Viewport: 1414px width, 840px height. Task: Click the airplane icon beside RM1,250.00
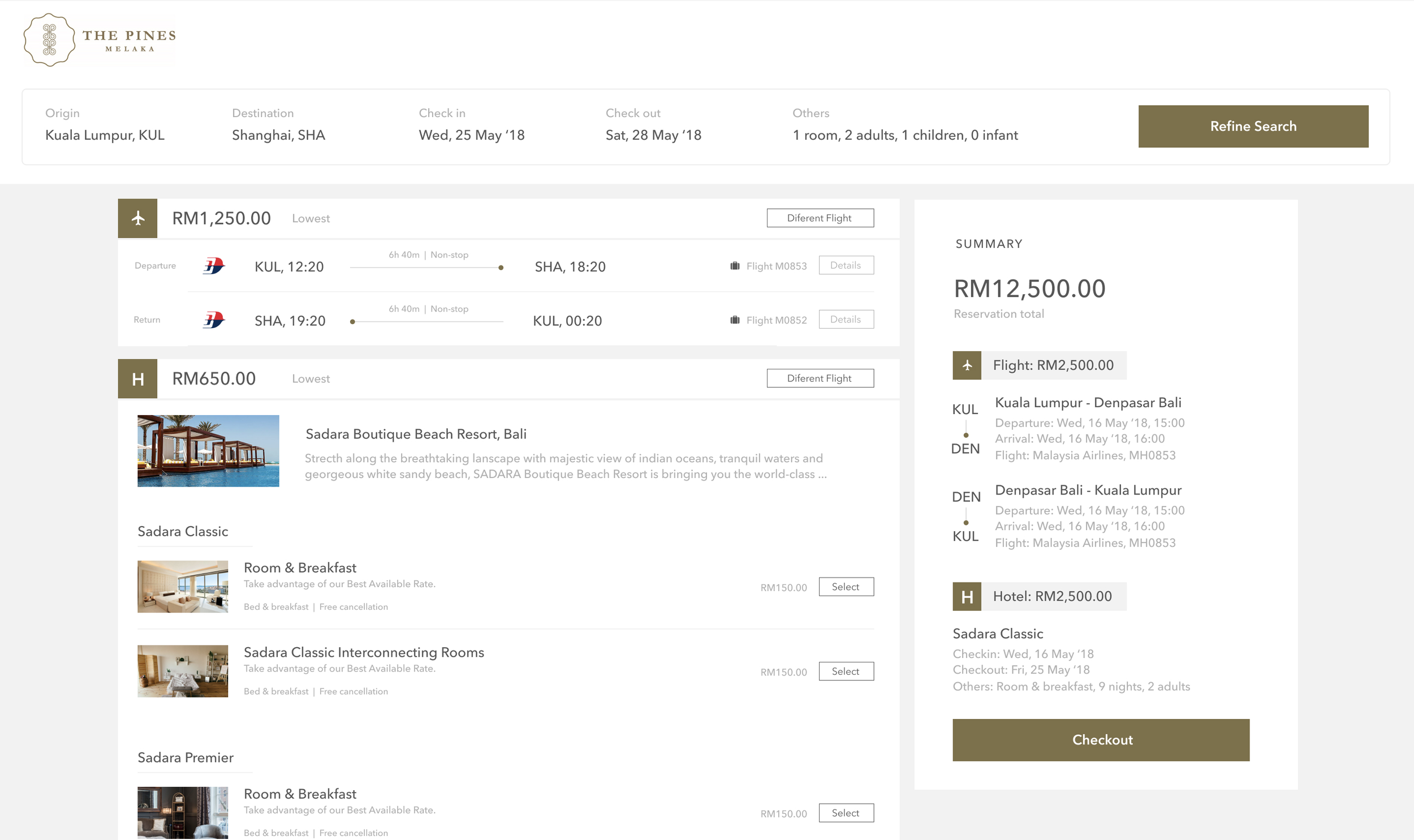pyautogui.click(x=137, y=218)
